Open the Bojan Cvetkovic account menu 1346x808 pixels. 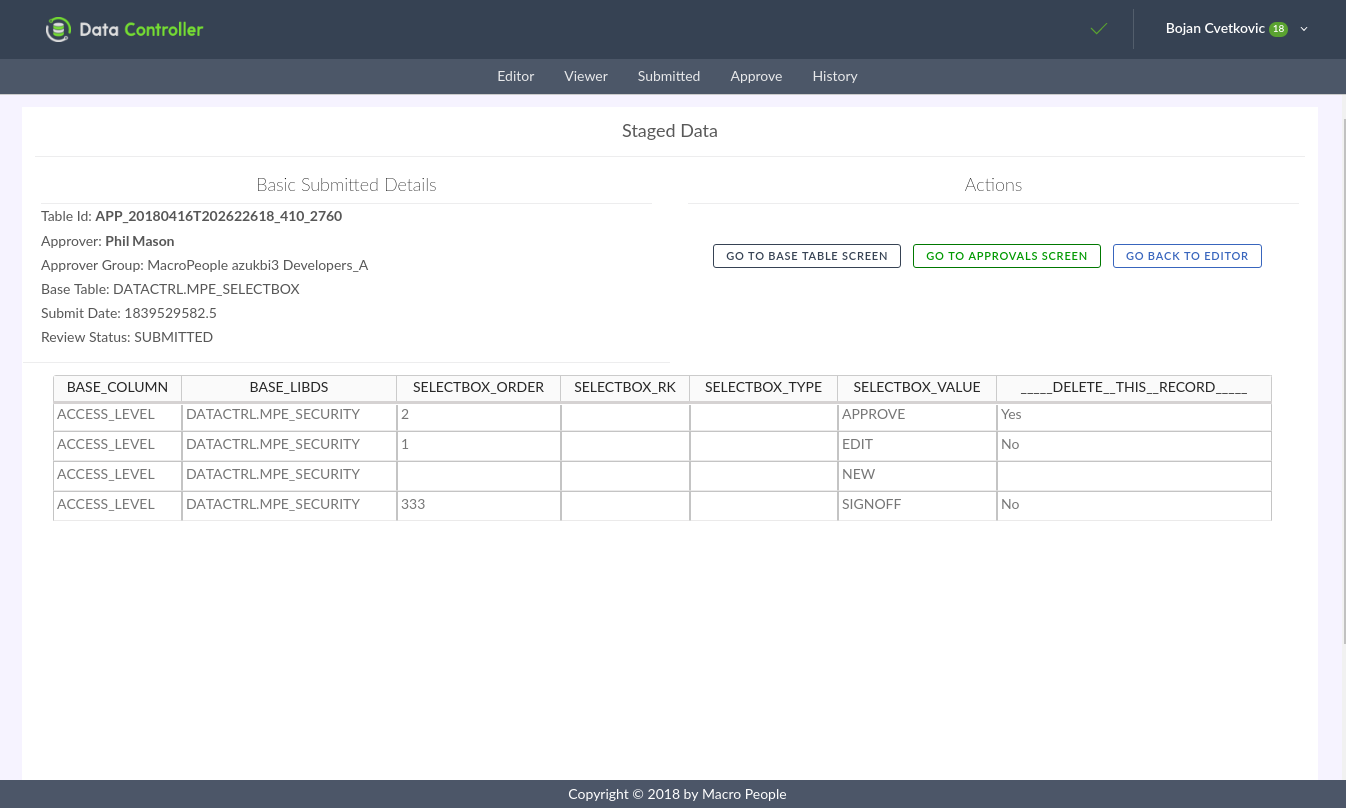[1214, 29]
